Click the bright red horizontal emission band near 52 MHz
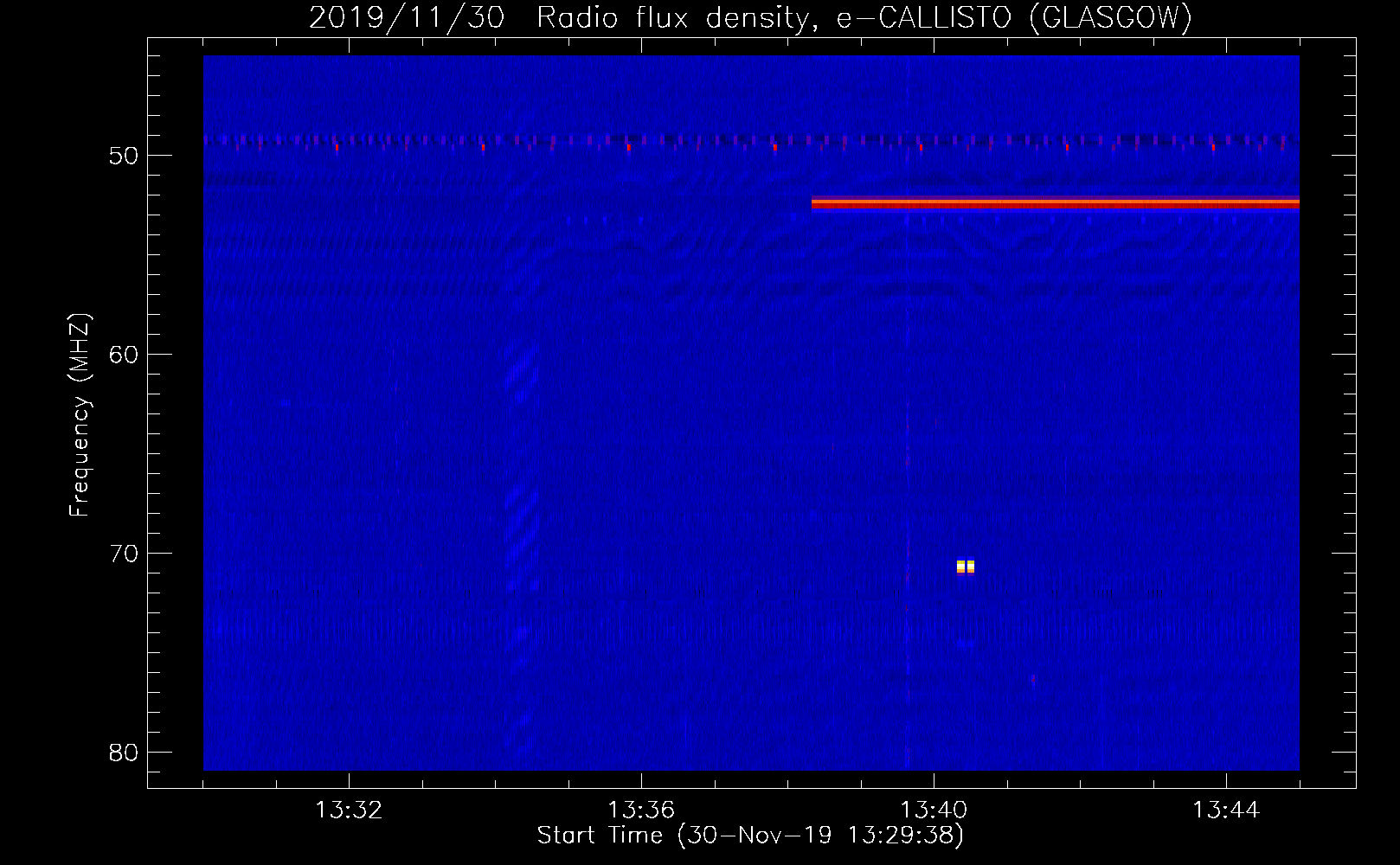 [x=1056, y=203]
